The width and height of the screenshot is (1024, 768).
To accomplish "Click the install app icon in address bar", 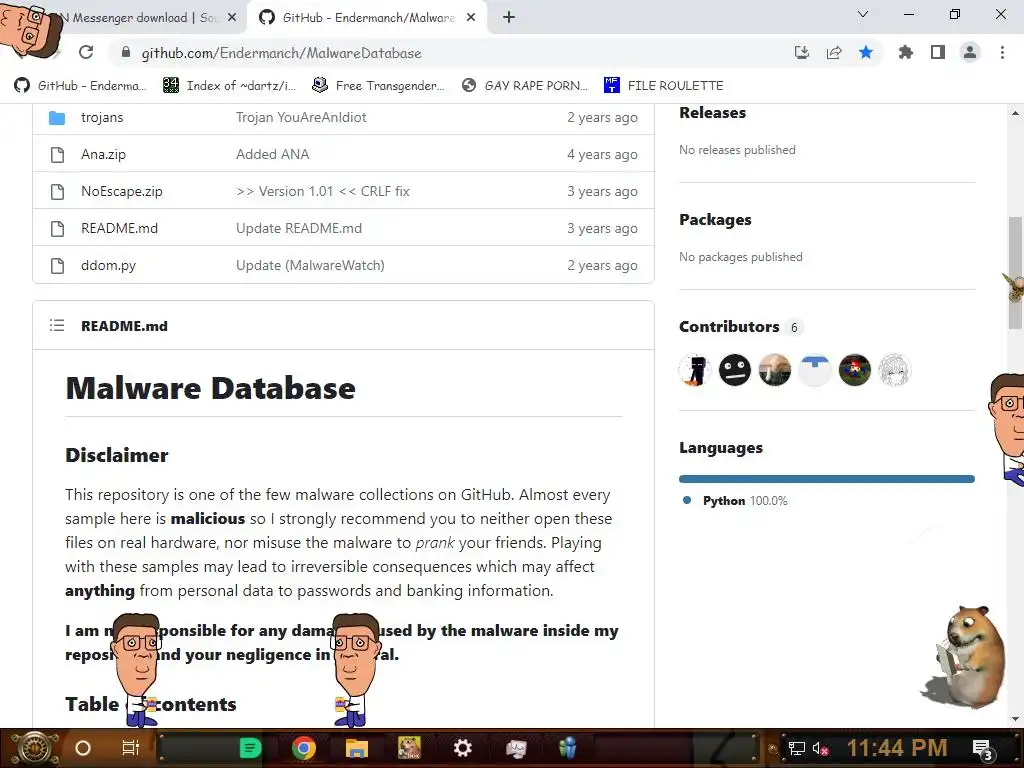I will pyautogui.click(x=801, y=52).
